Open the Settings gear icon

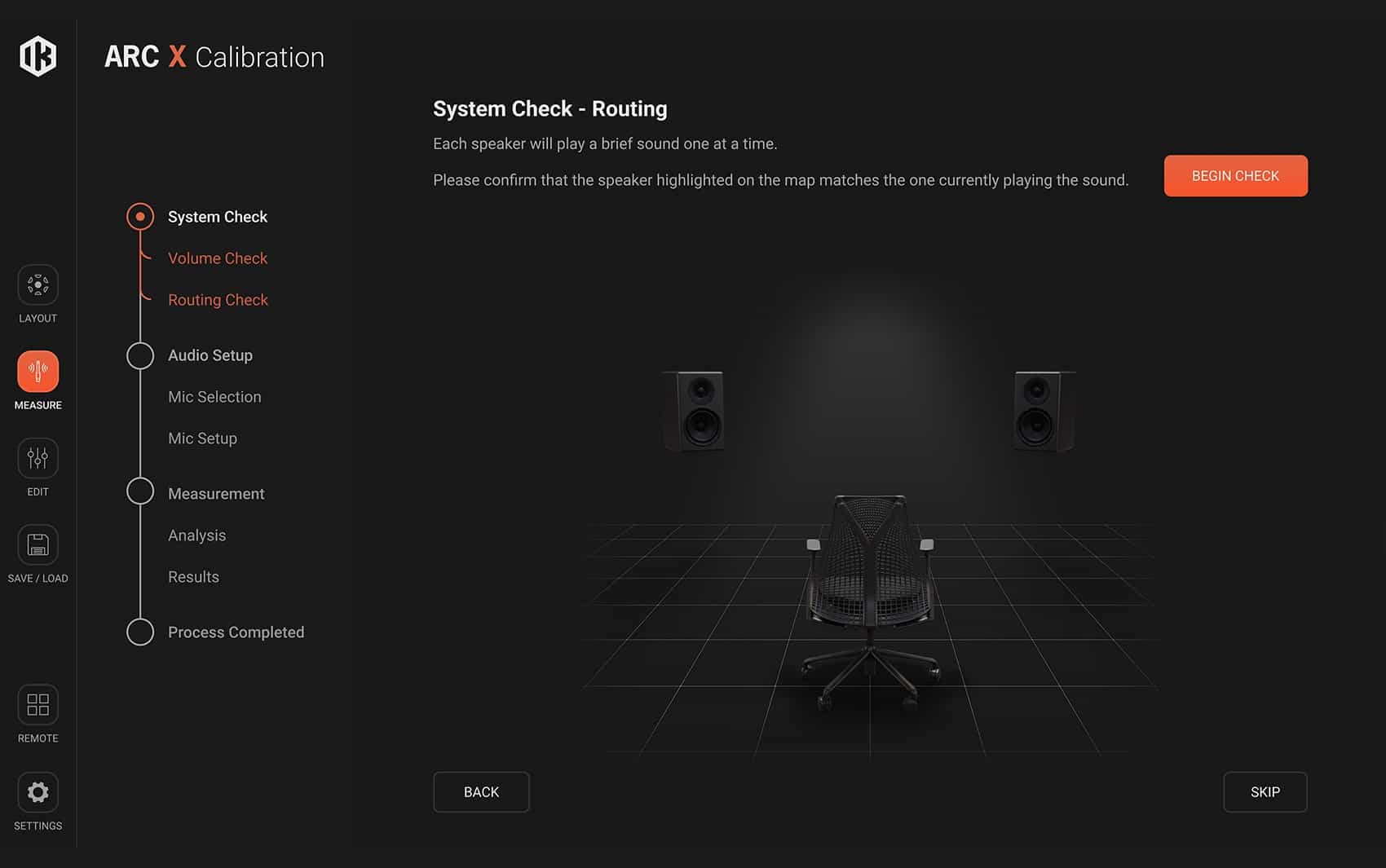[x=38, y=792]
